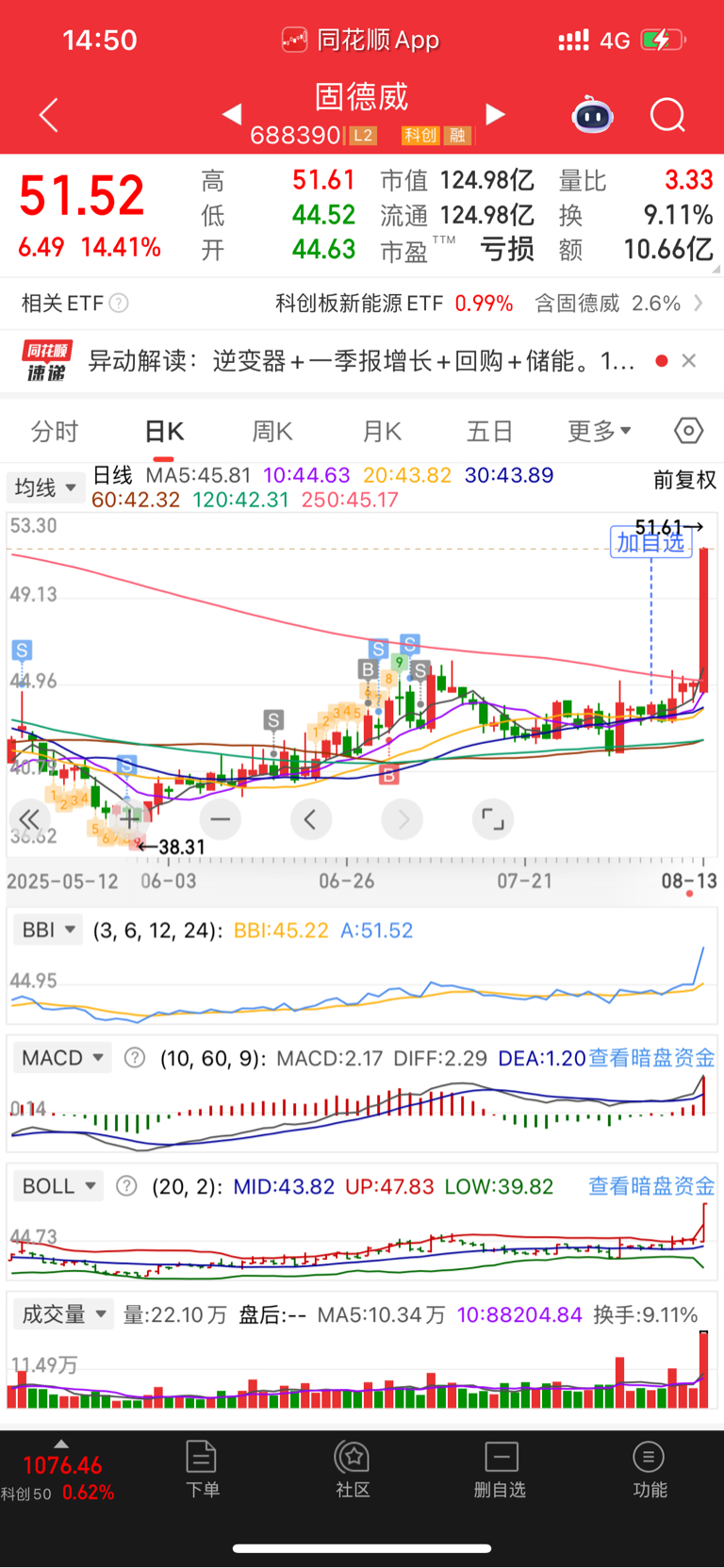The width and height of the screenshot is (724, 1568).
Task: Tap the 融 margin badge
Action: [x=457, y=136]
